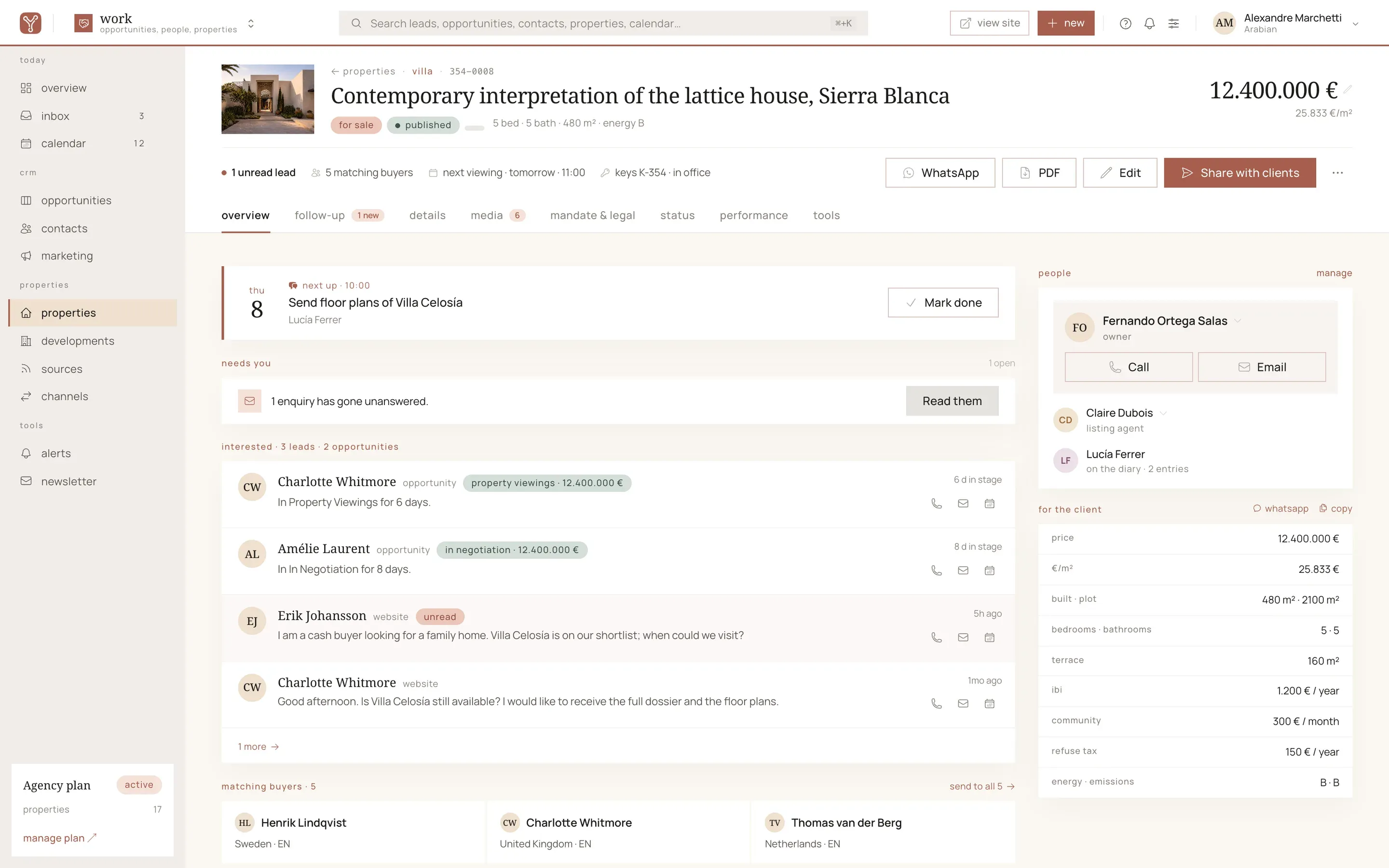Click send to all 5 link
Image resolution: width=1389 pixels, height=868 pixels.
click(x=981, y=787)
